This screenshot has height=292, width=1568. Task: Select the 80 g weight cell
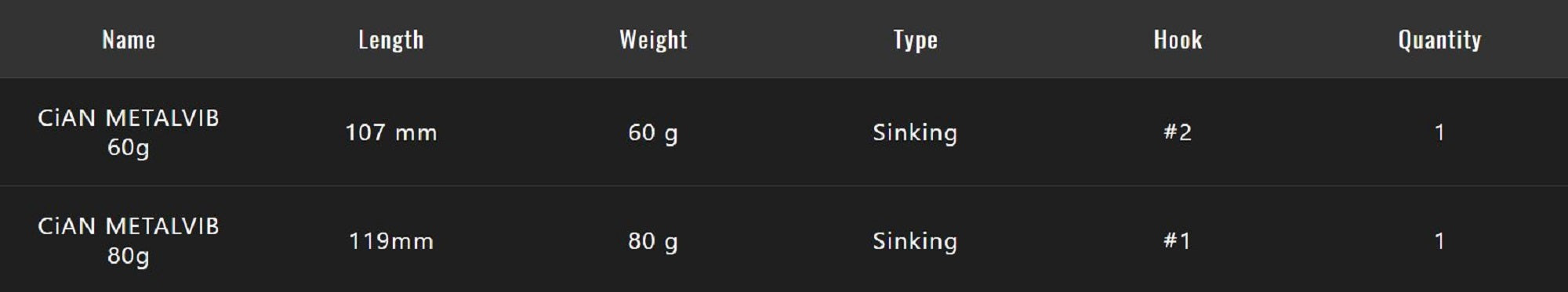[x=653, y=242]
